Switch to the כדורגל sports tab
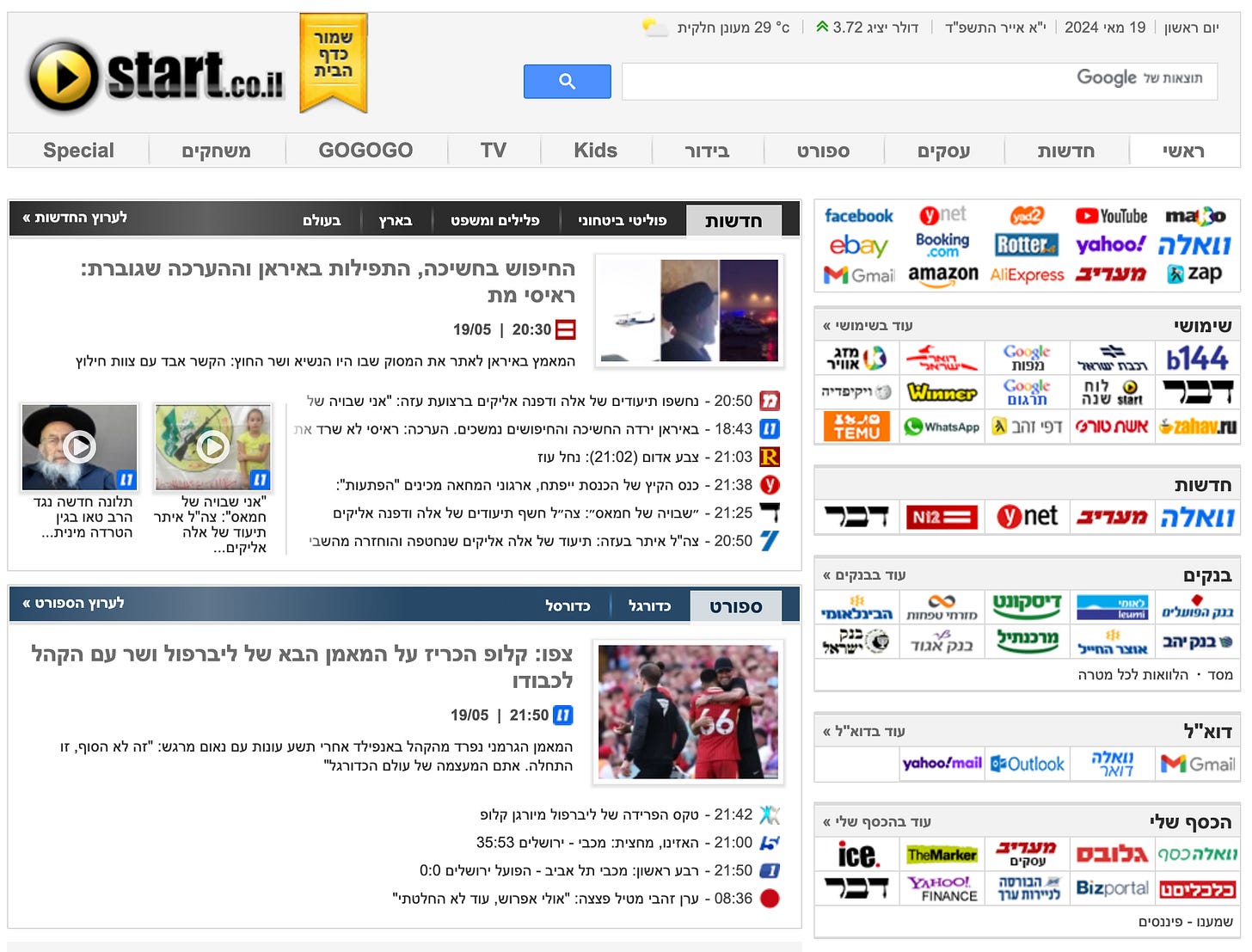This screenshot has height=952, width=1252. point(649,605)
